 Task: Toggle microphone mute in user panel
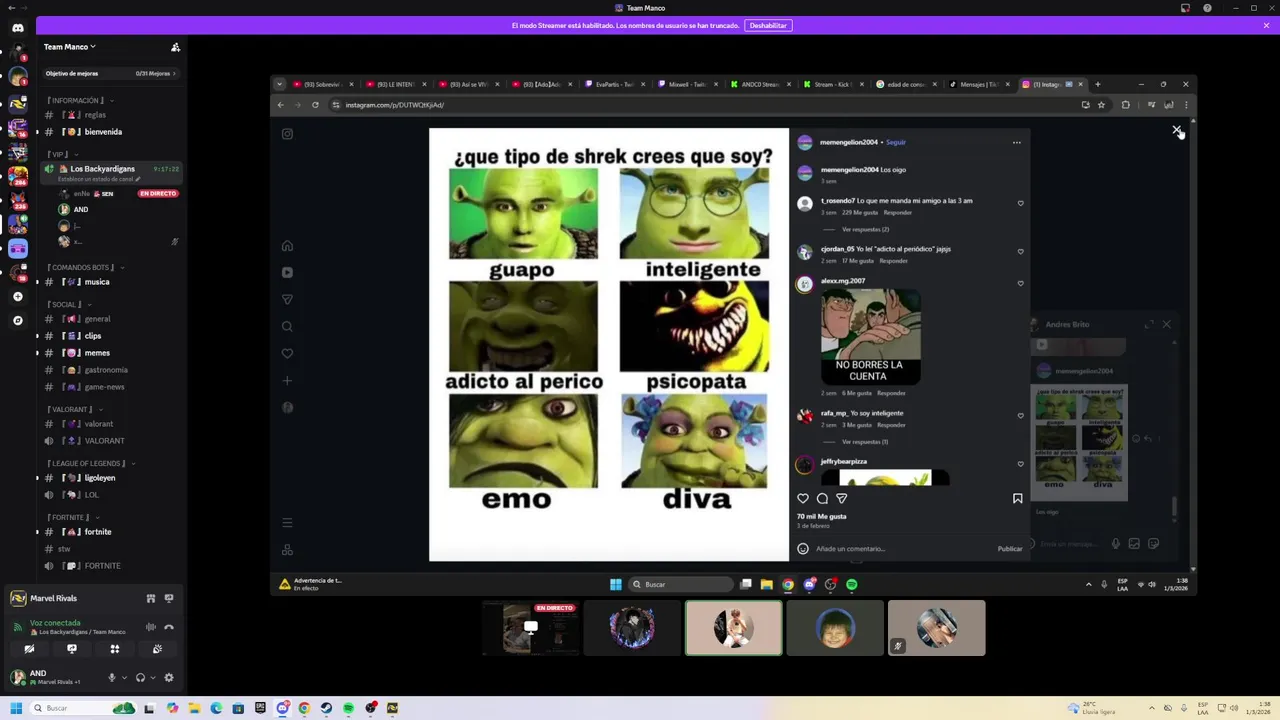coord(112,677)
